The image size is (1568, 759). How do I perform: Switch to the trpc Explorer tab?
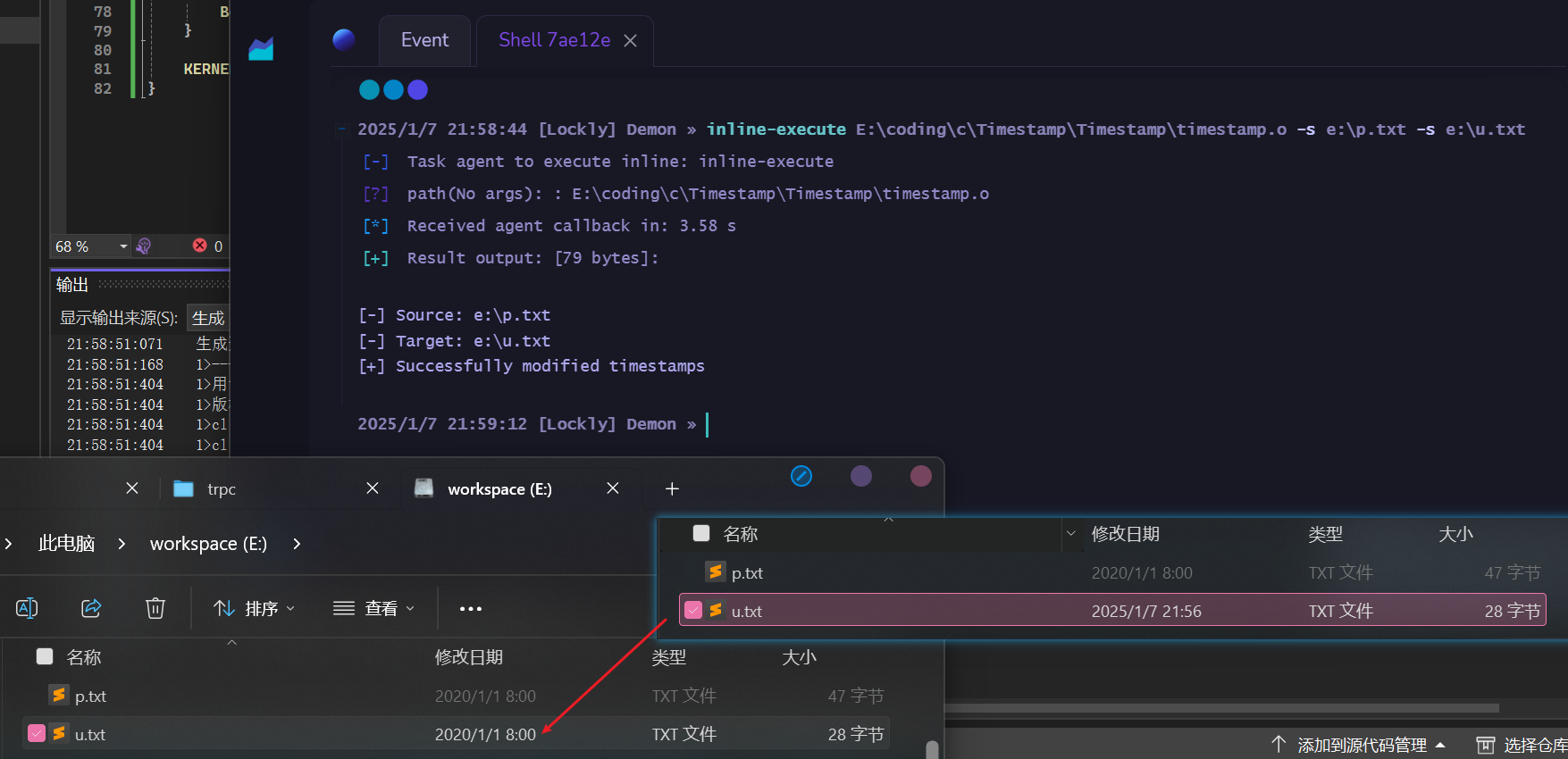tap(222, 489)
